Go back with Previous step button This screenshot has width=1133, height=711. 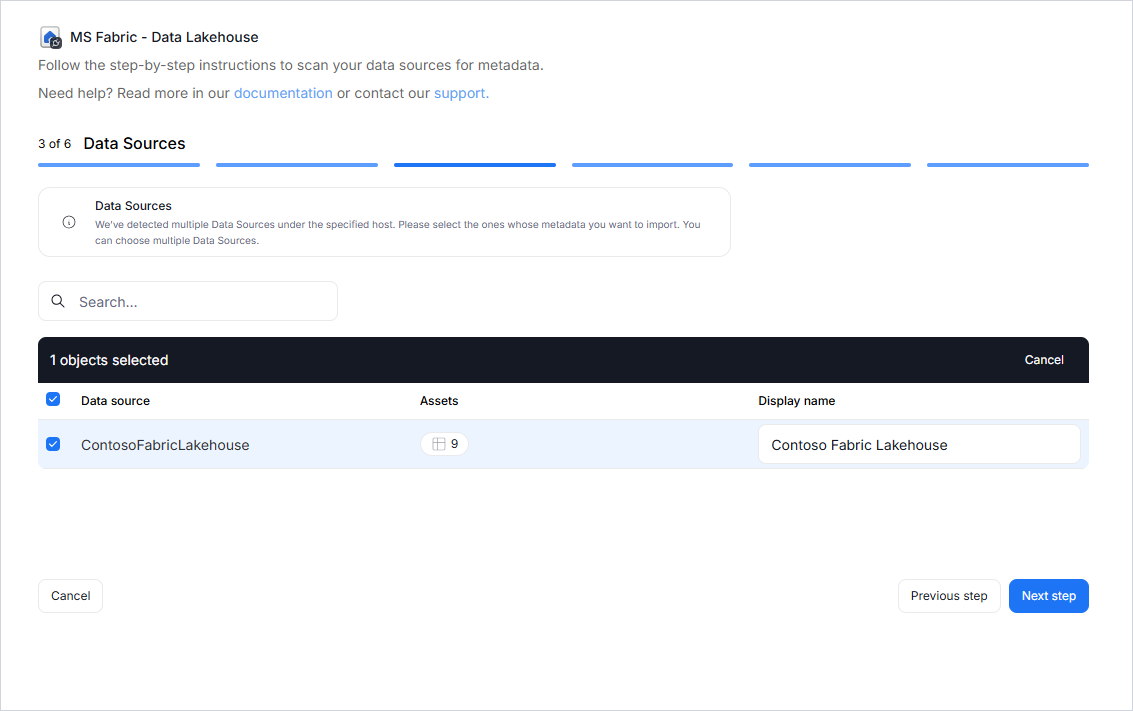coord(948,596)
